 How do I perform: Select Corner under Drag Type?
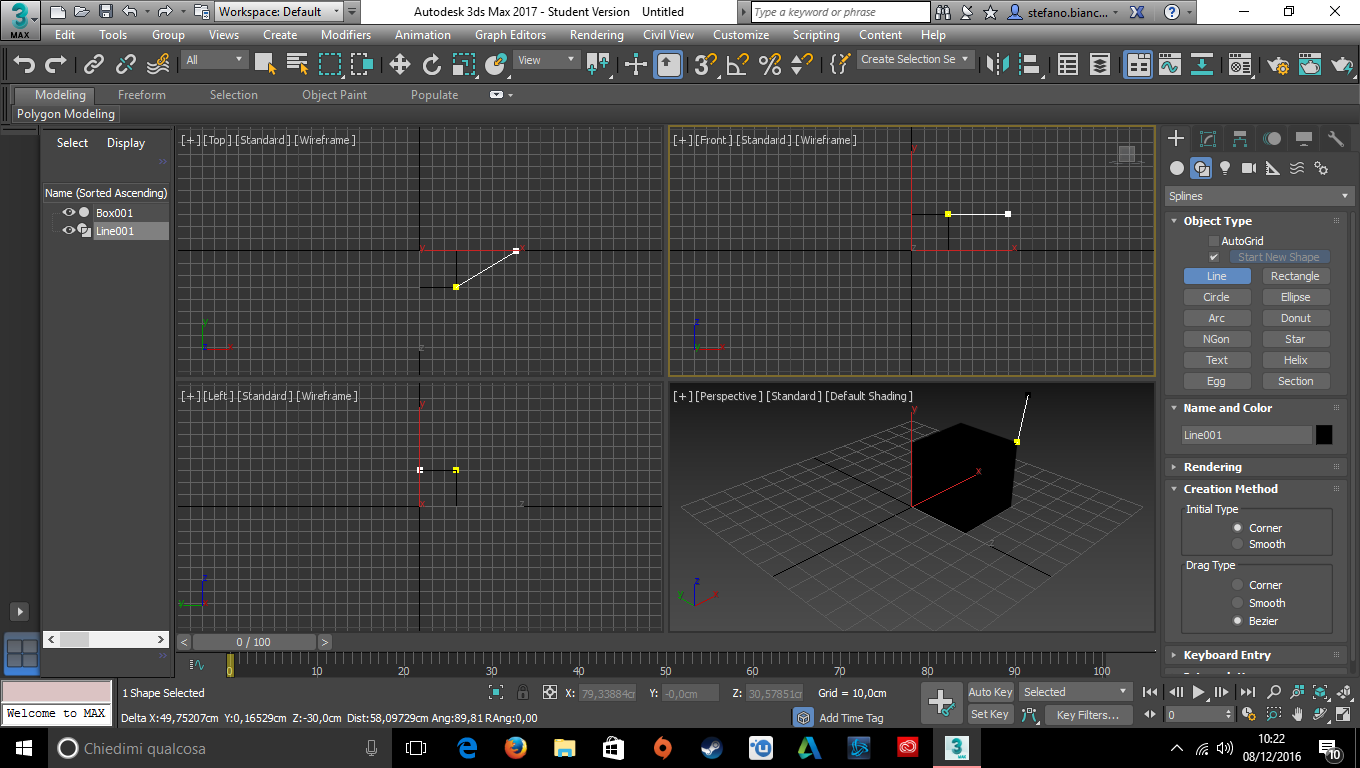click(1238, 585)
